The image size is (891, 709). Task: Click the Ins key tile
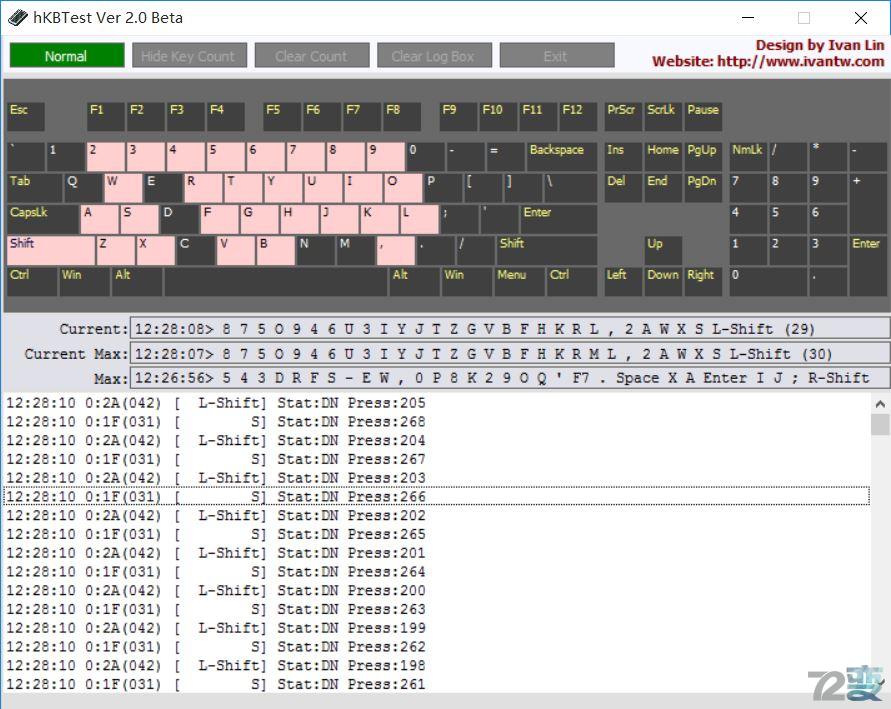tap(623, 157)
